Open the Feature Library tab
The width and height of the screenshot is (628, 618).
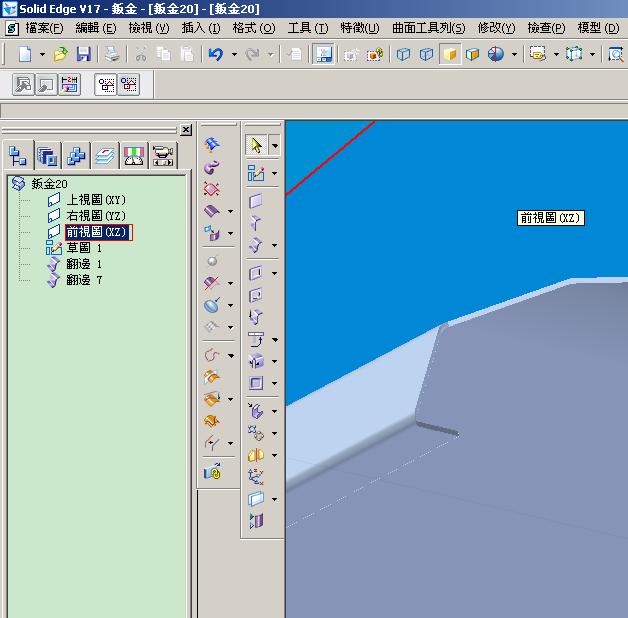(x=47, y=155)
